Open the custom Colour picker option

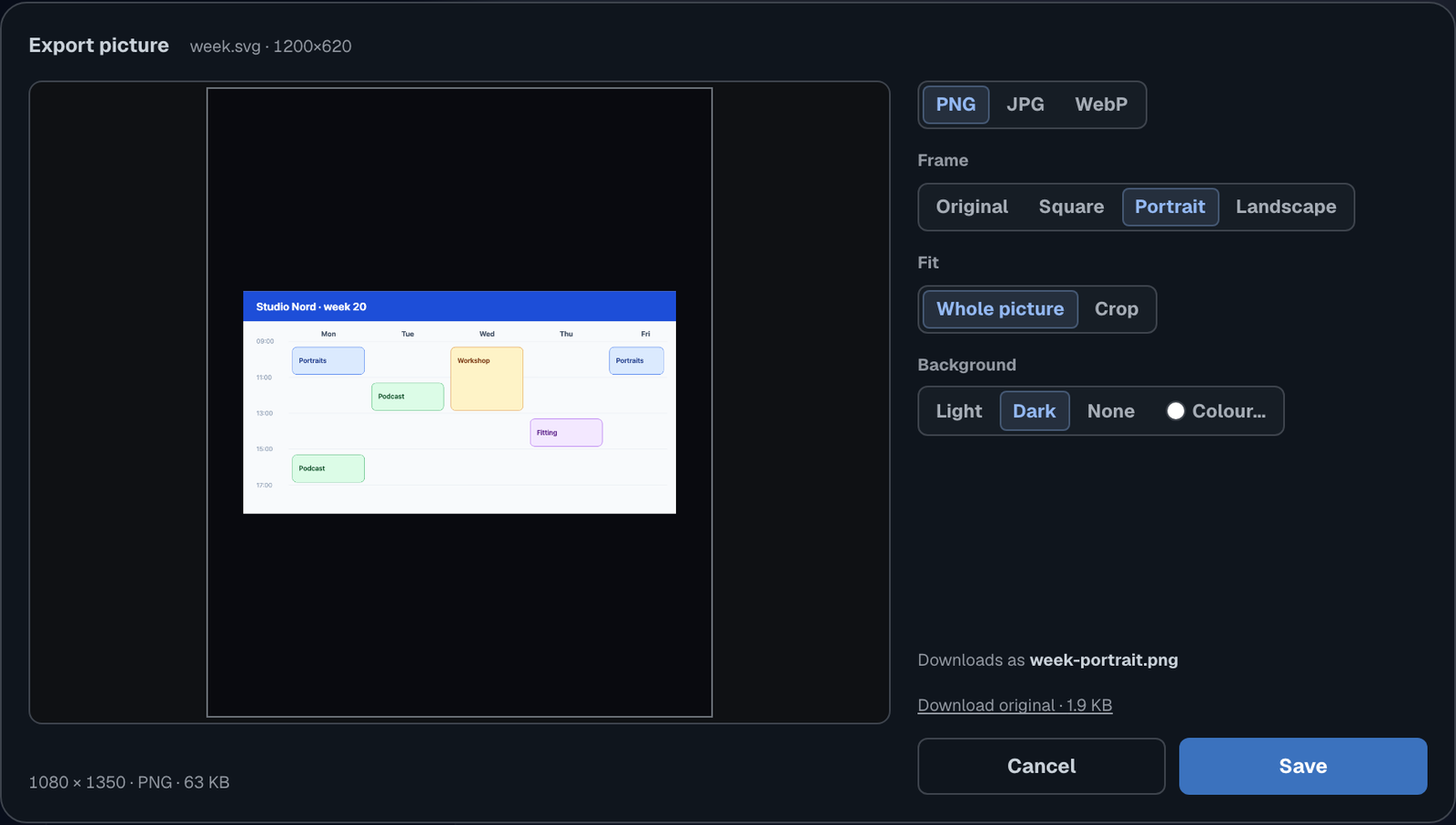point(1216,411)
